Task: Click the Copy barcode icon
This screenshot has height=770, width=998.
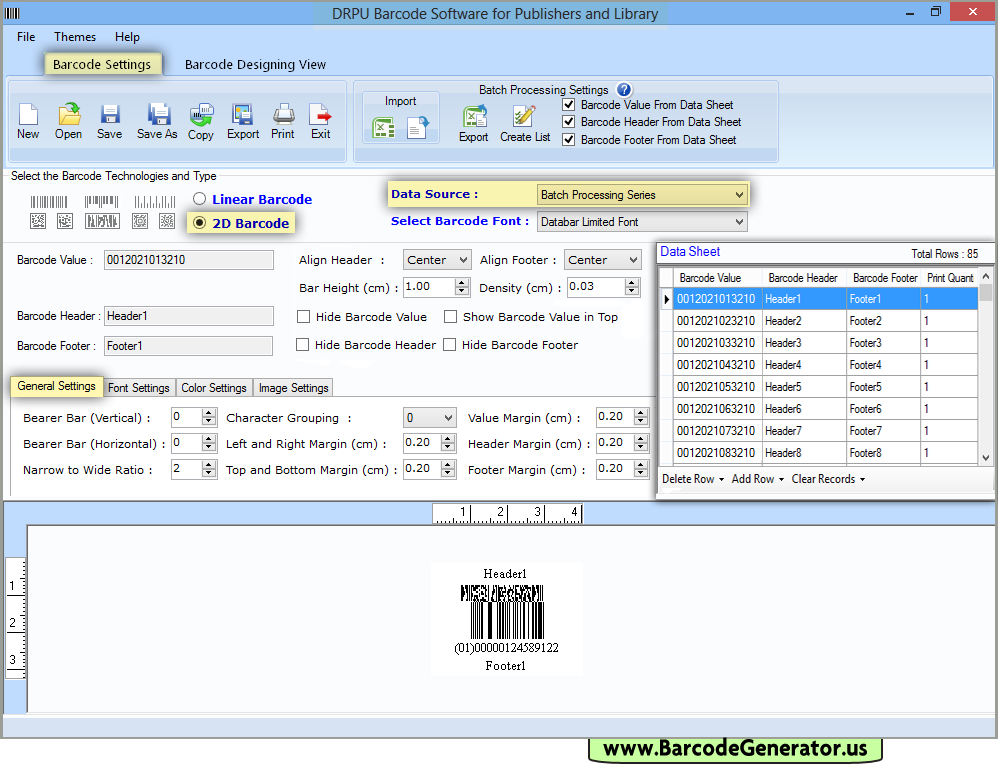Action: (201, 115)
